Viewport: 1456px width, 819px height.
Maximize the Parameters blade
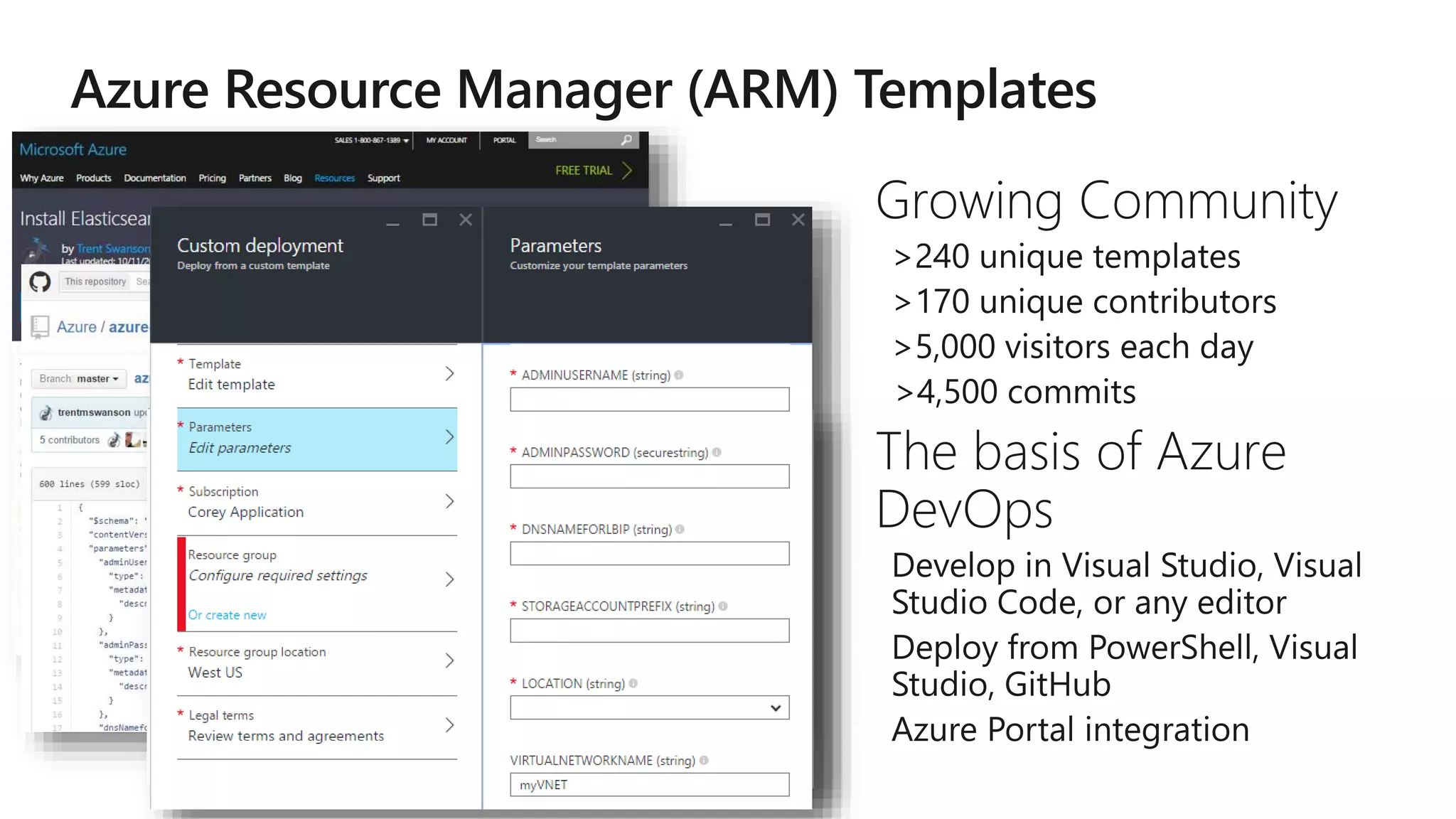[762, 220]
